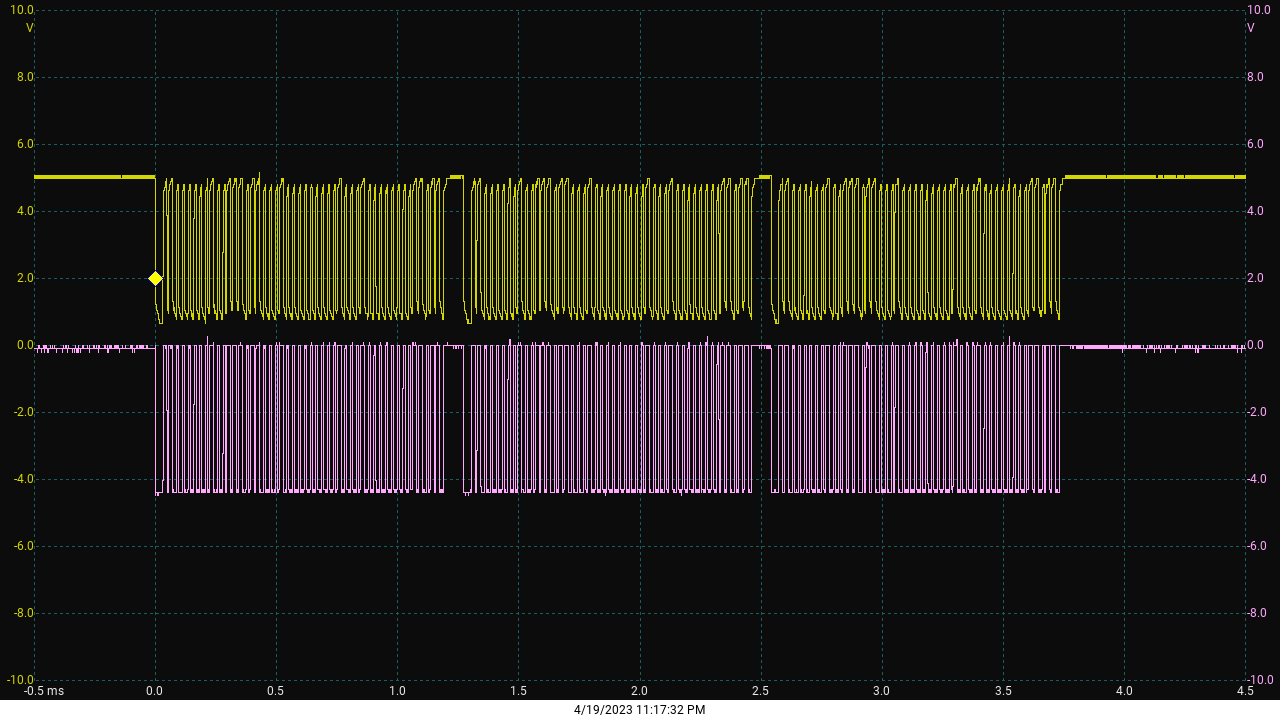Click the yellow -8.0 left axis label
Viewport: 1280px width, 720px height.
click(22, 613)
